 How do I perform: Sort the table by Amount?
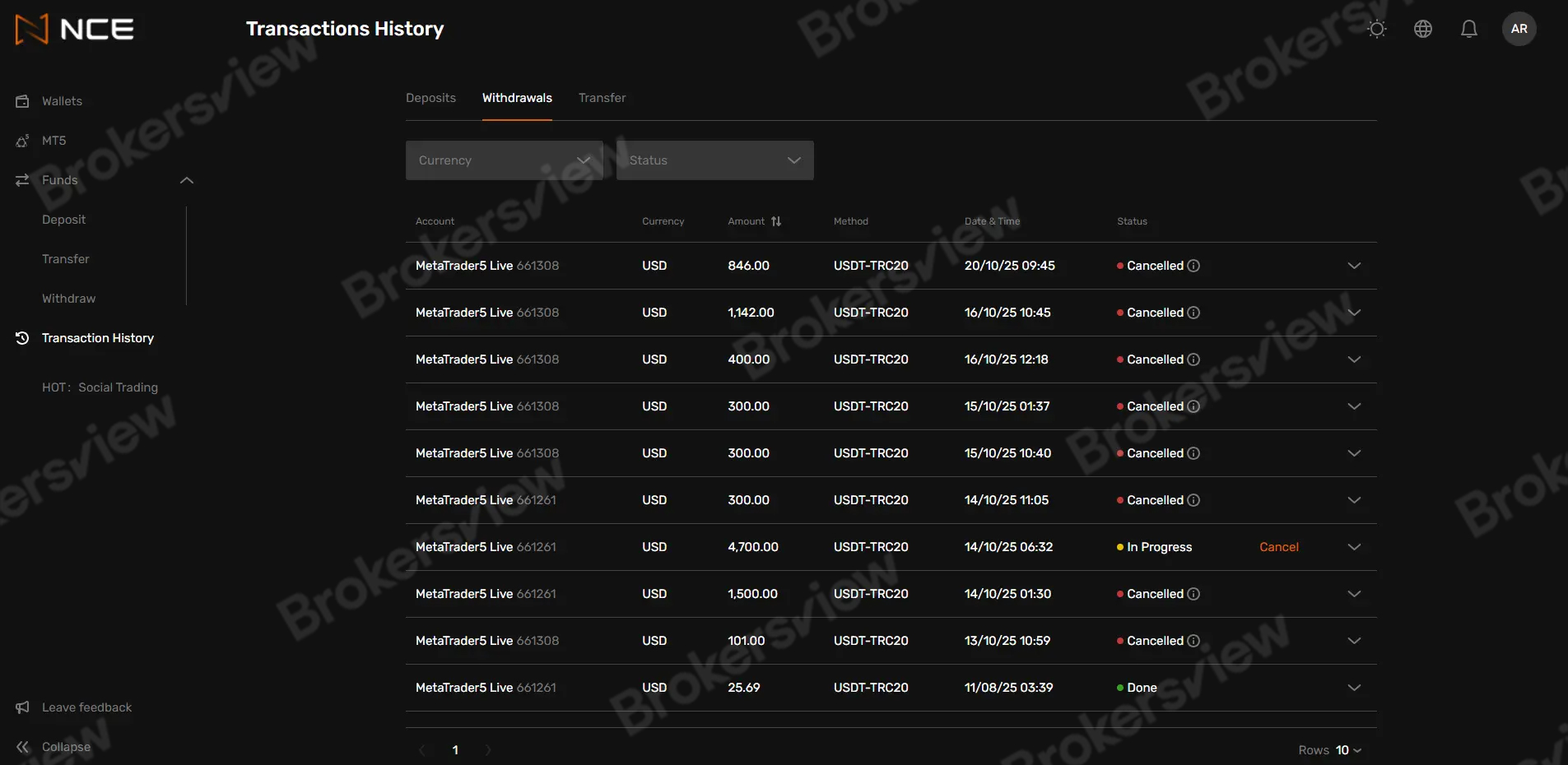click(x=775, y=221)
